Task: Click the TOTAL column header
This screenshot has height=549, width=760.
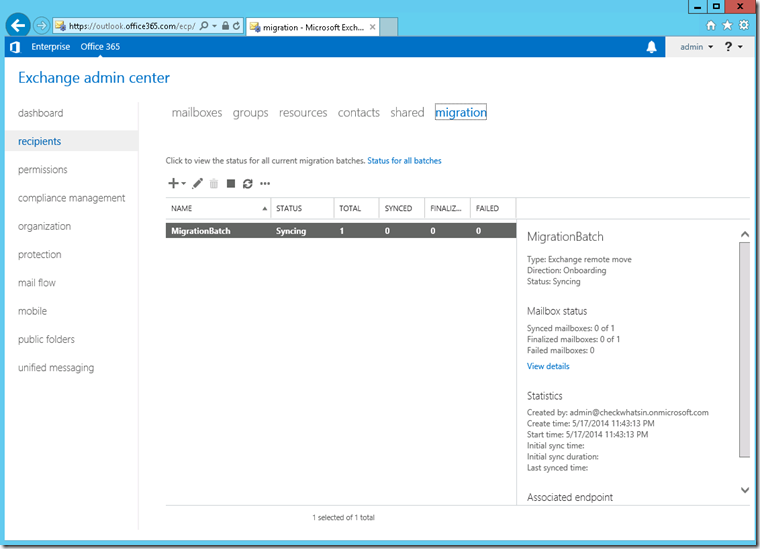Action: tap(356, 208)
